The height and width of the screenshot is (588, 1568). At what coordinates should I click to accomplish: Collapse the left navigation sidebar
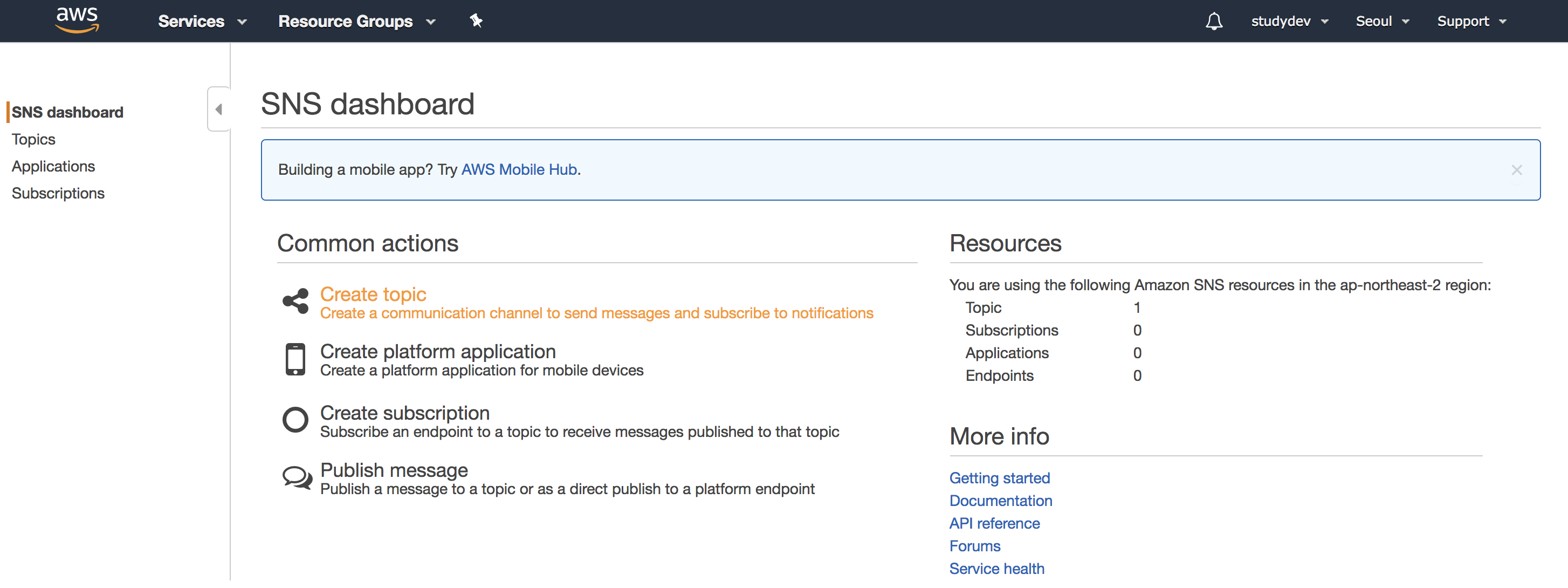point(219,110)
